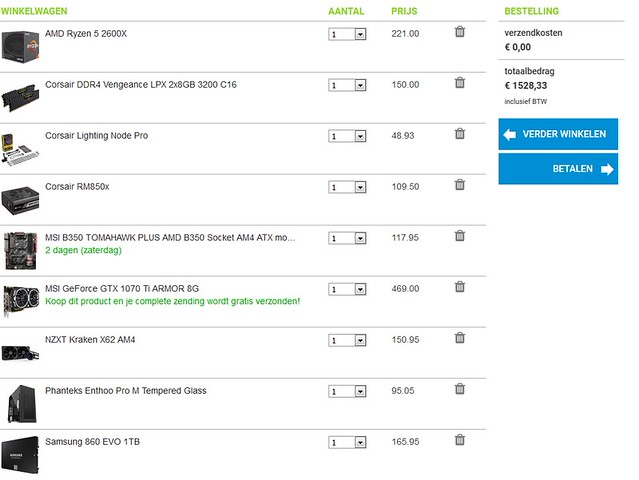The width and height of the screenshot is (639, 480).
Task: Open quantity dropdown for NZXT Kraken X62
Action: pyautogui.click(x=347, y=340)
